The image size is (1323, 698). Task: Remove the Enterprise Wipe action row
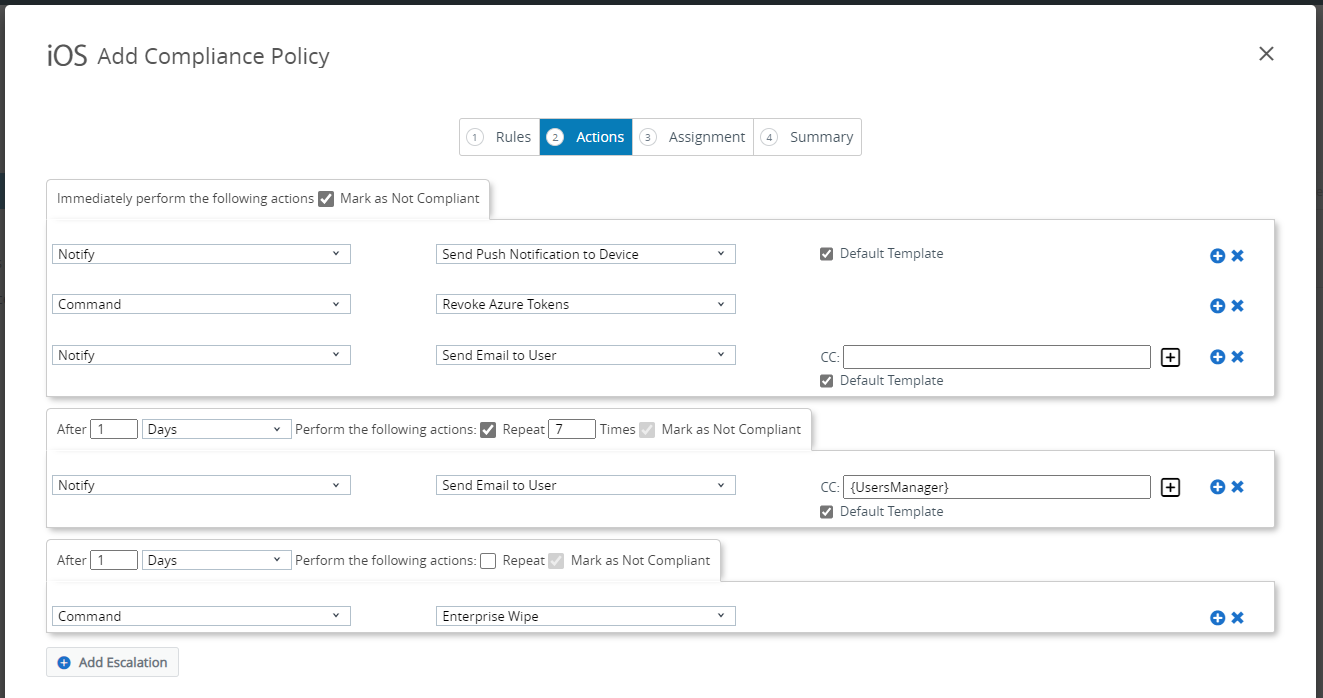(x=1237, y=618)
